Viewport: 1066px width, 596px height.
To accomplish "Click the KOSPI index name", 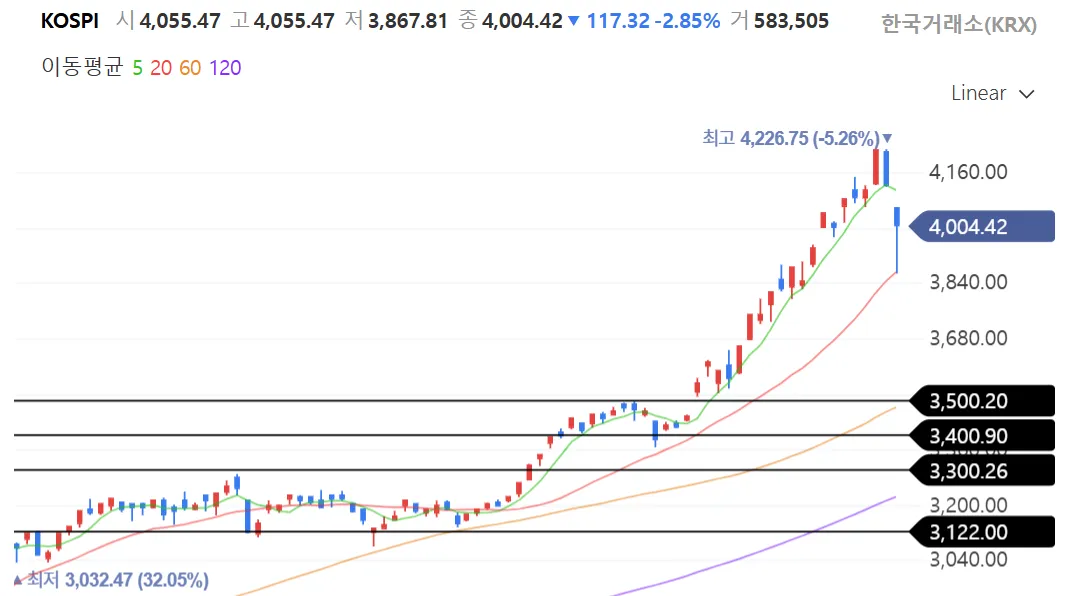I will (x=69, y=21).
